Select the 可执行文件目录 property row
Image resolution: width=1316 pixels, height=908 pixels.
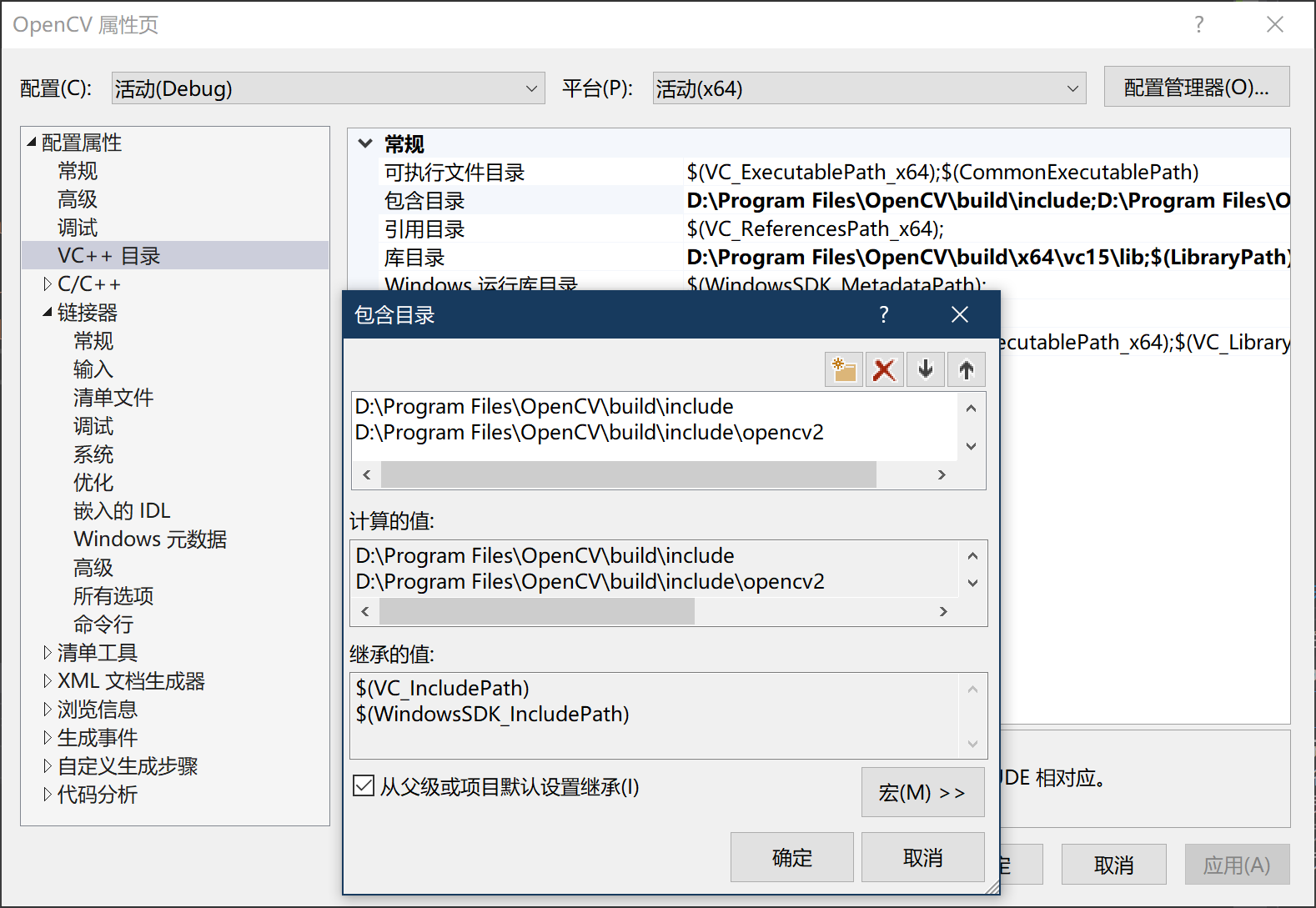pyautogui.click(x=834, y=173)
